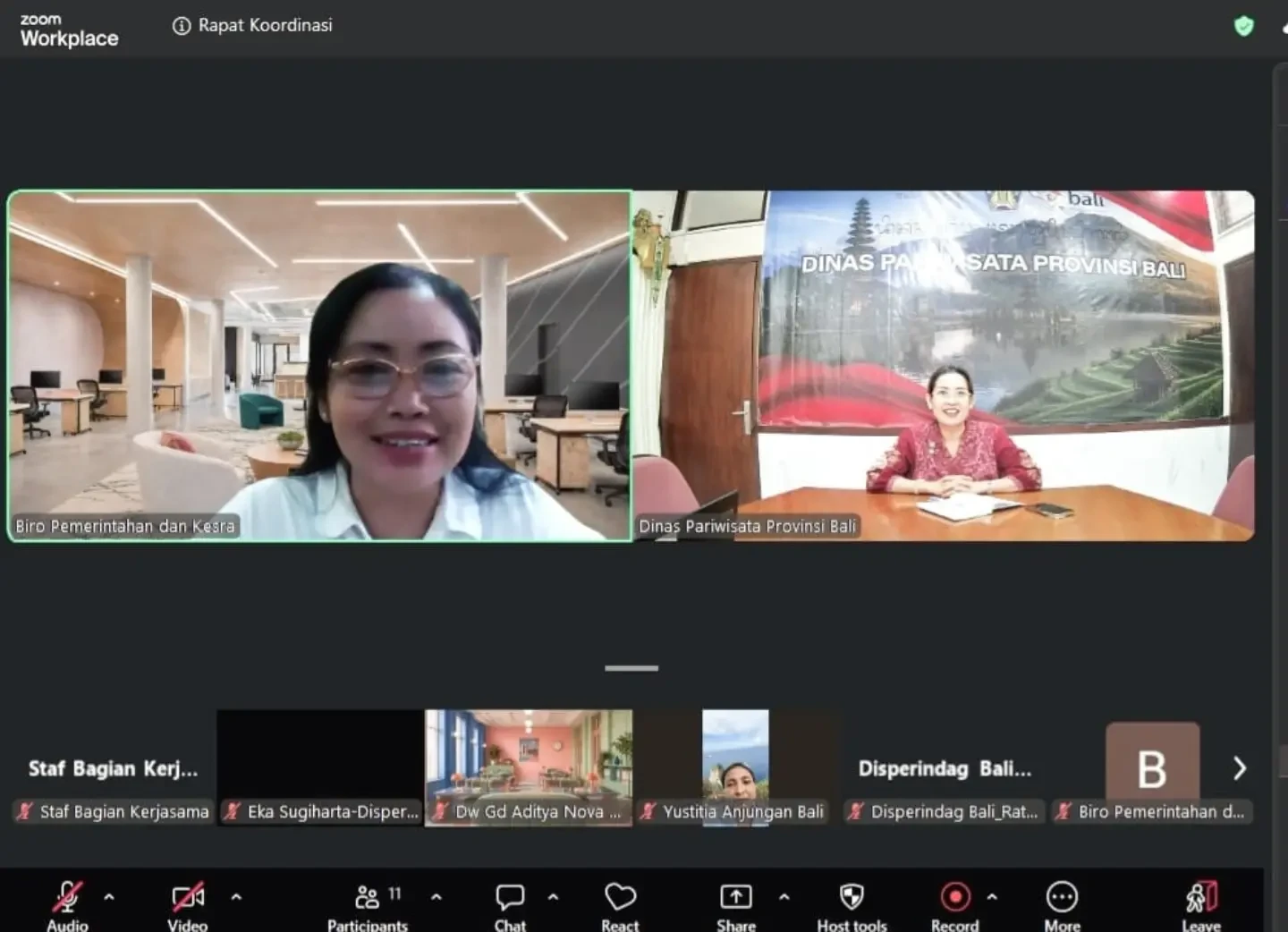Select the Eka Sugiharta participant tile

[x=320, y=768]
